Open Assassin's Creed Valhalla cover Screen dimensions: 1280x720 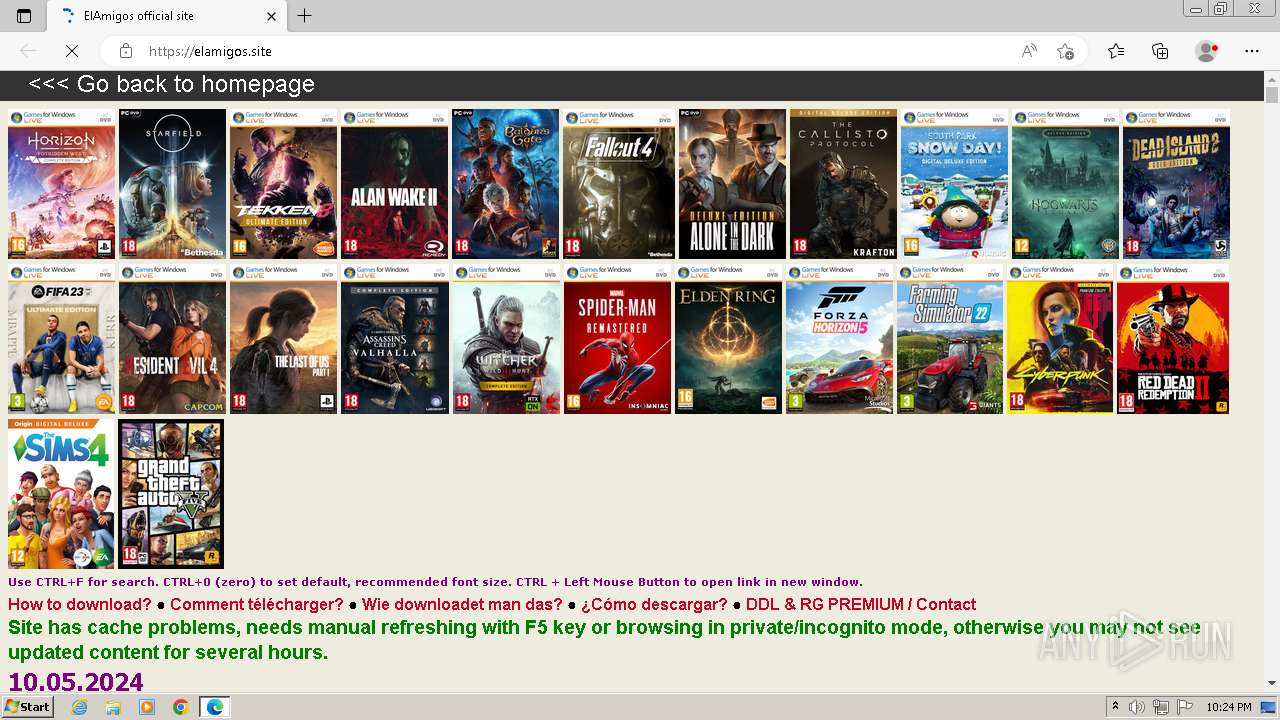(x=394, y=339)
